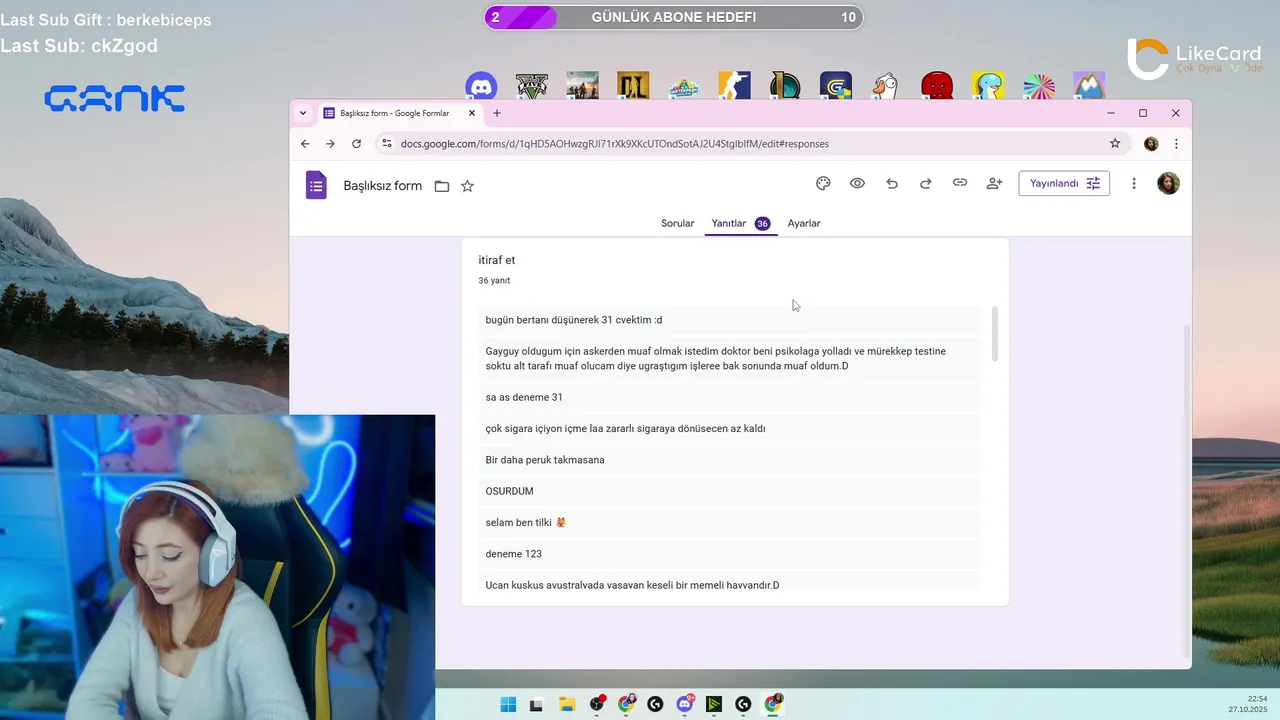Open Task View on the taskbar
Image resolution: width=1280 pixels, height=720 pixels.
(537, 704)
